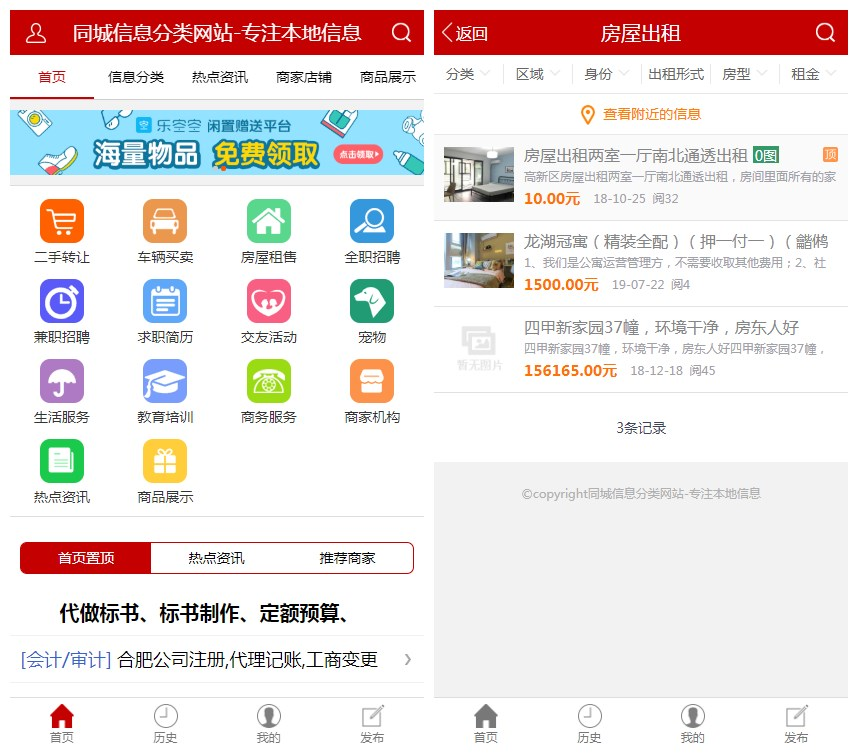Tap 首页 home icon in left bottom bar
Viewport: 858px width, 756px height.
pyautogui.click(x=62, y=716)
